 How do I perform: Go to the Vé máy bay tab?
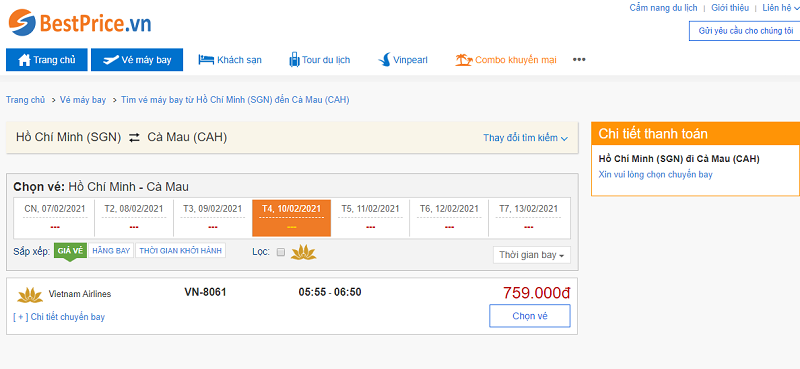pos(137,60)
